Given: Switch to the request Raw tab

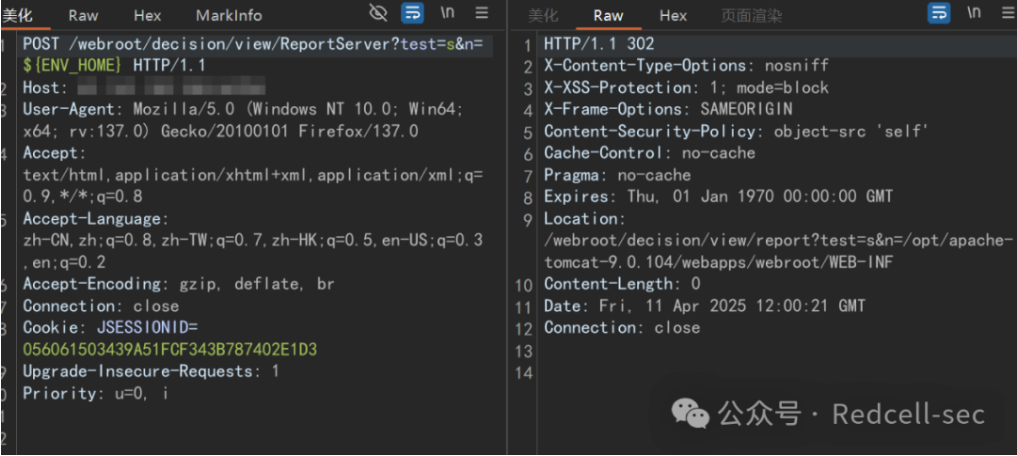Looking at the screenshot, I should click(83, 15).
